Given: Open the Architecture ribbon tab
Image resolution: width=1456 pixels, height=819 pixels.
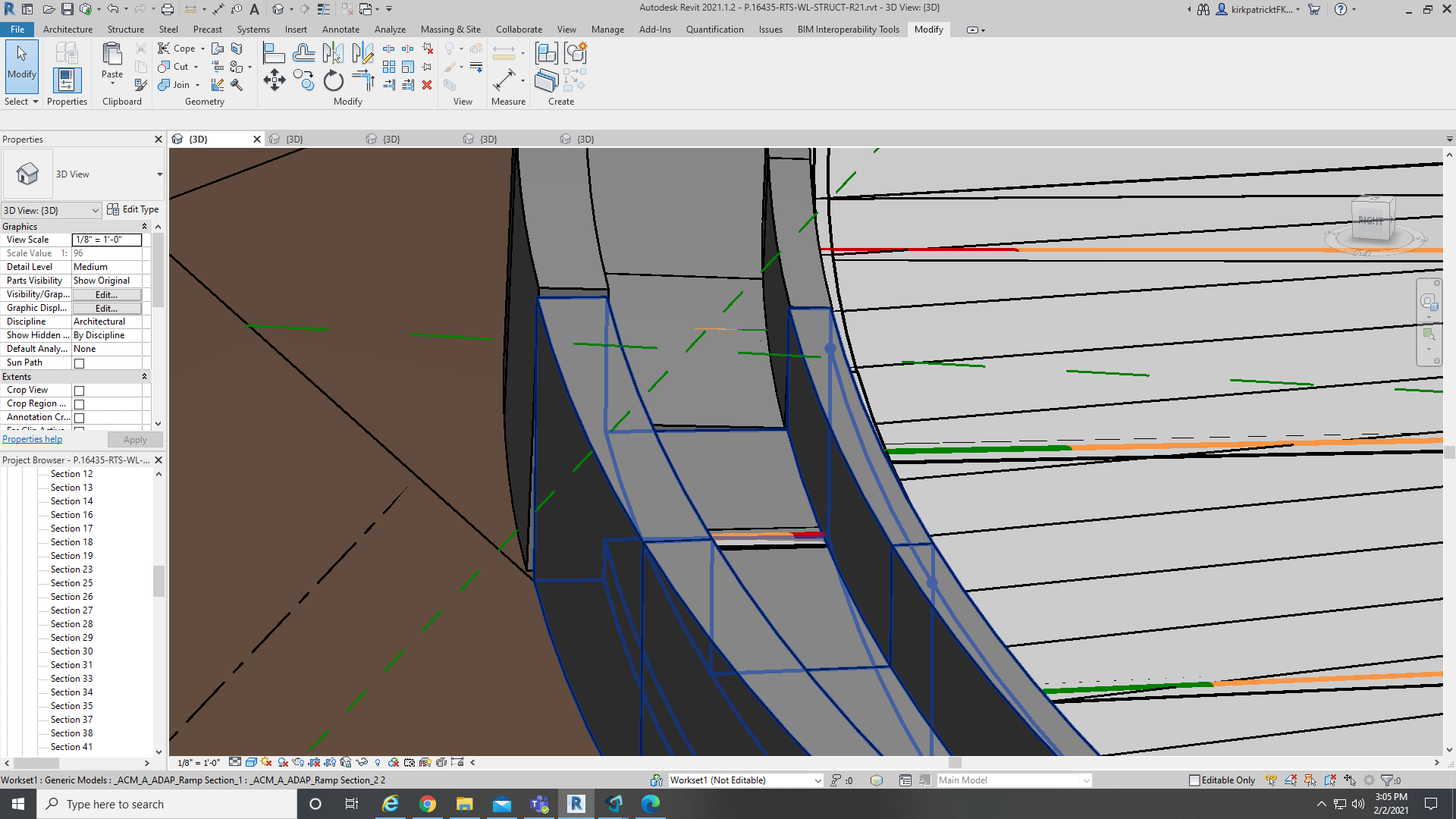Looking at the screenshot, I should pyautogui.click(x=67, y=30).
